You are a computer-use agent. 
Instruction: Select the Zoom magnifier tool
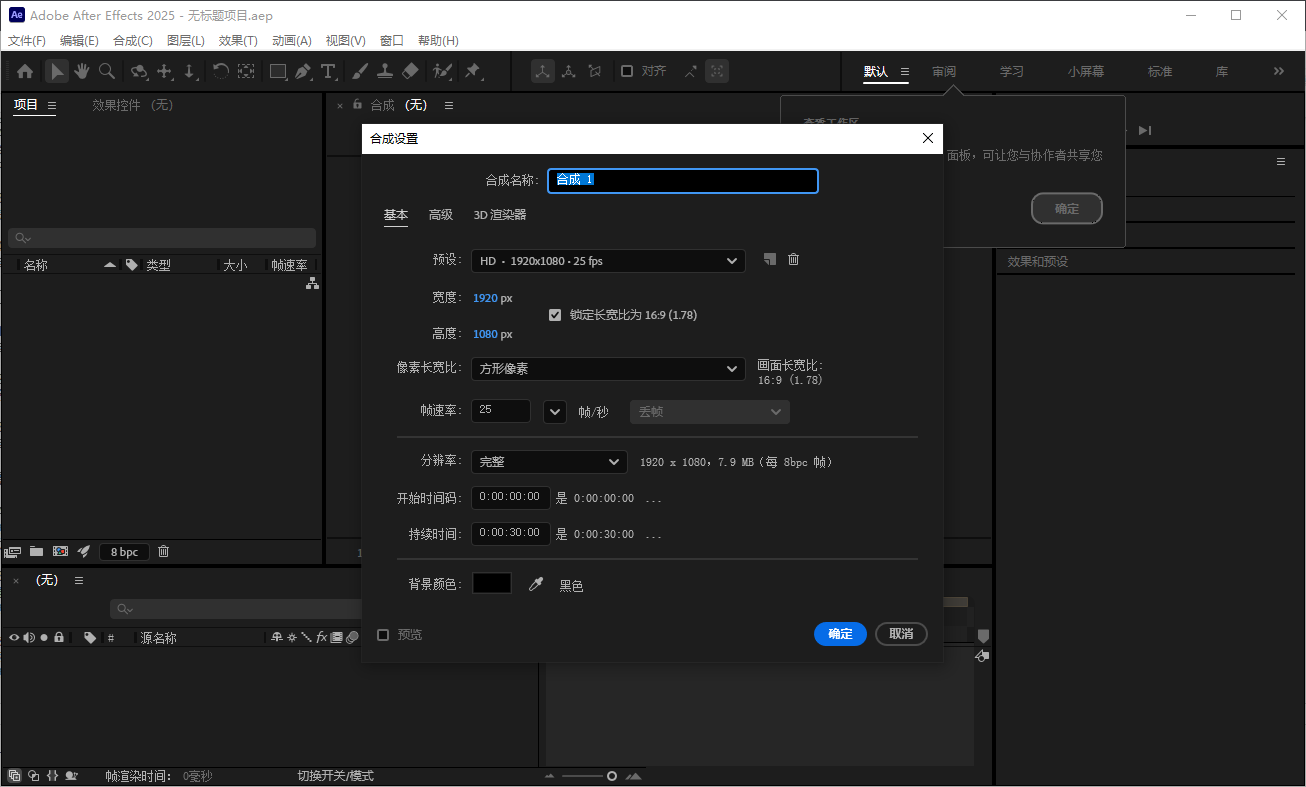[x=106, y=71]
